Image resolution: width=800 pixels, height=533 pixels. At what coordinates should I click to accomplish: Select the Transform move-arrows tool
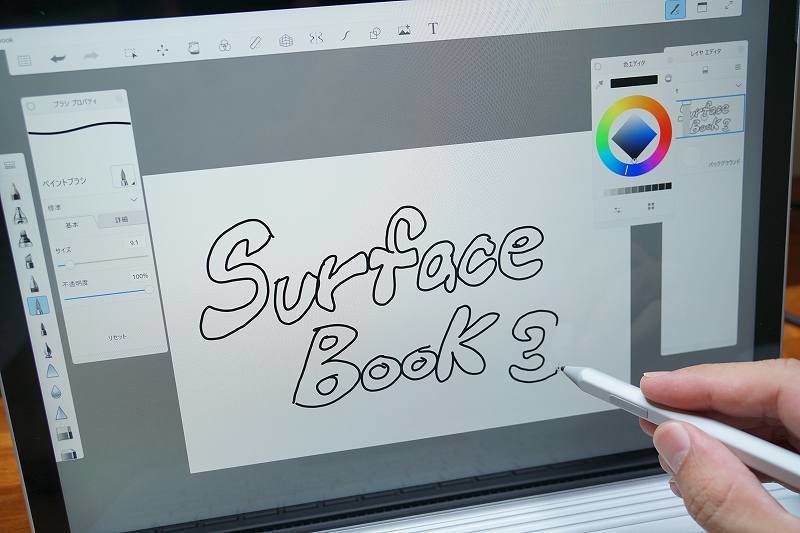tap(162, 50)
